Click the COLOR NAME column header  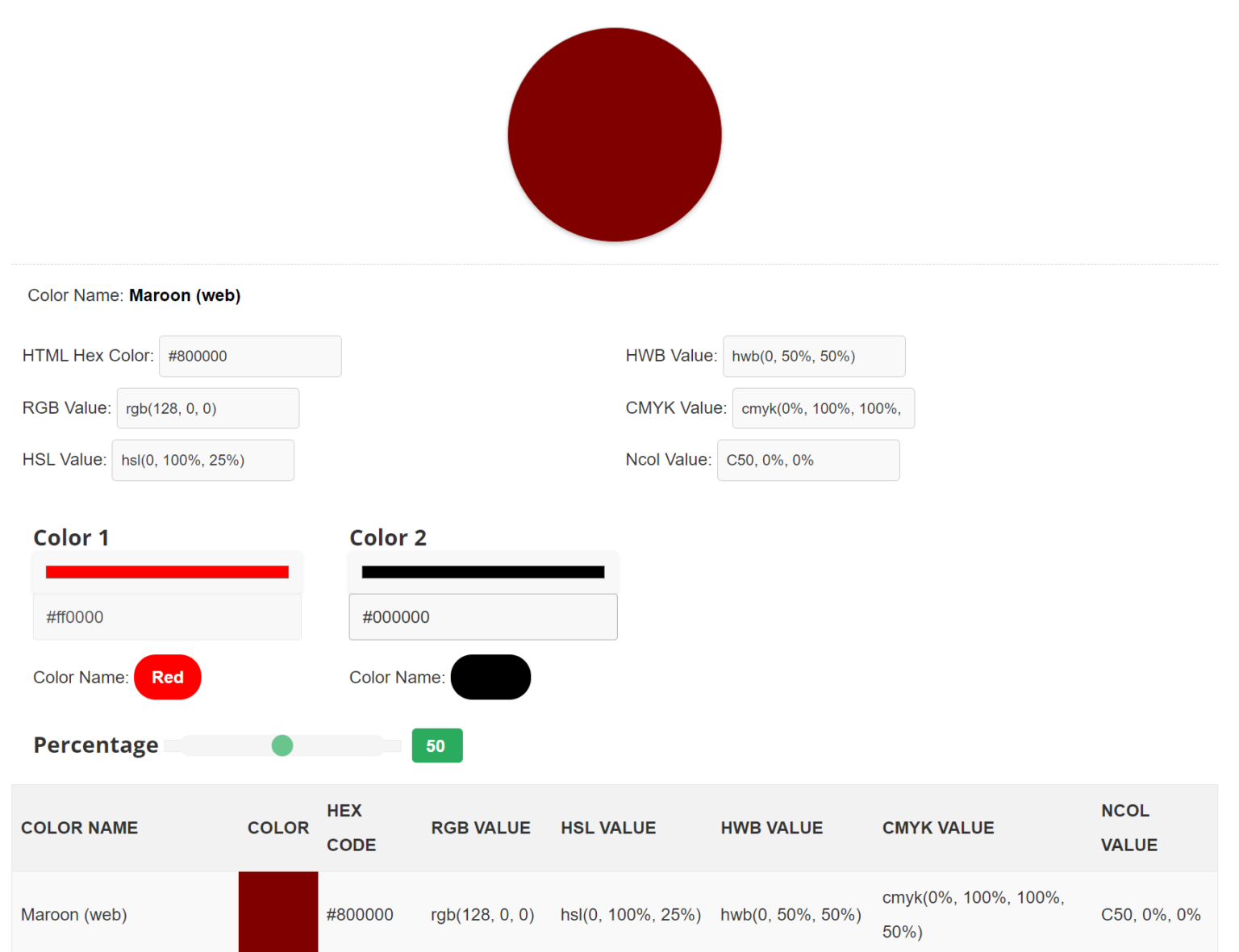pyautogui.click(x=79, y=828)
